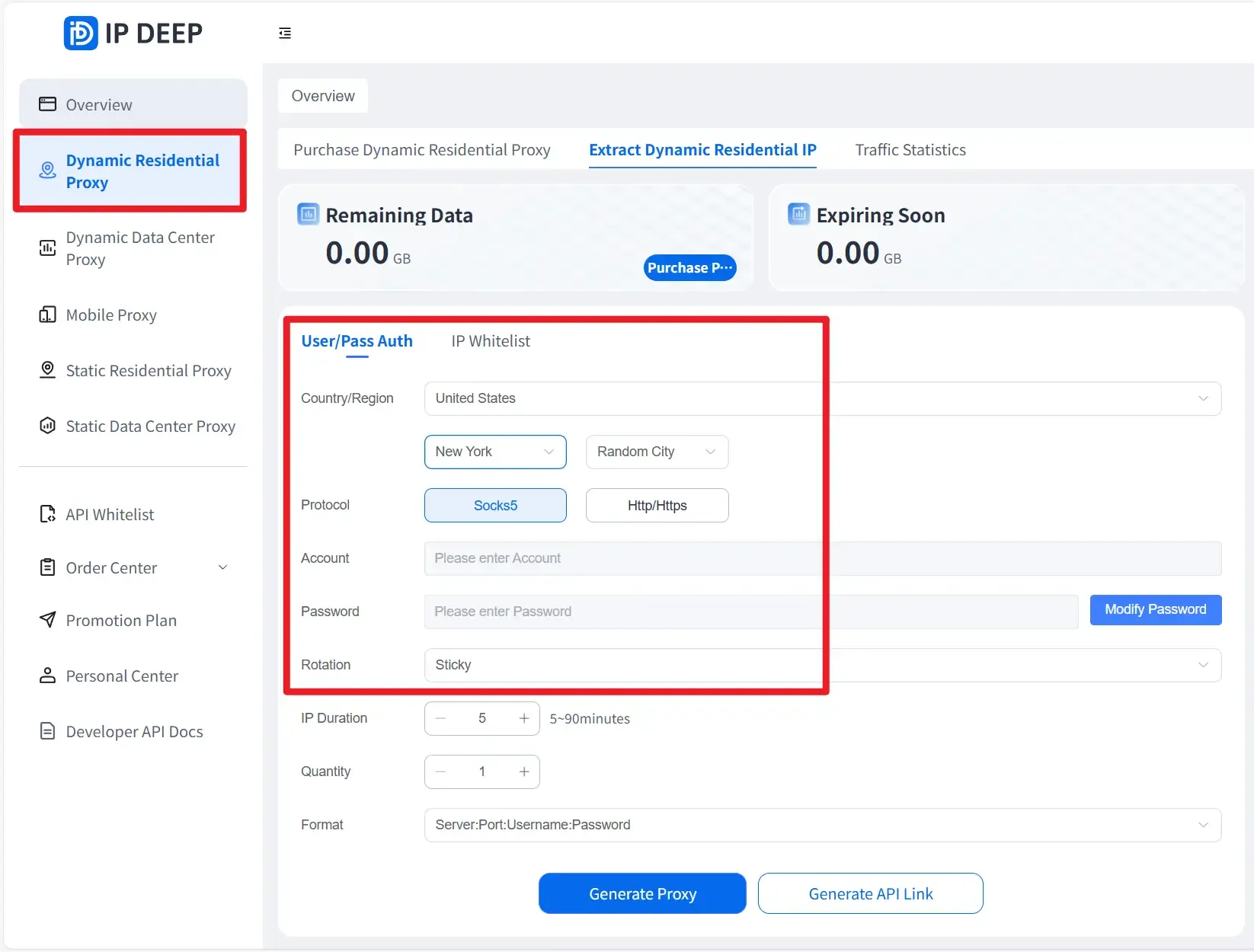This screenshot has width=1254, height=952.
Task: Open Developer API Docs
Action: pyautogui.click(x=133, y=730)
